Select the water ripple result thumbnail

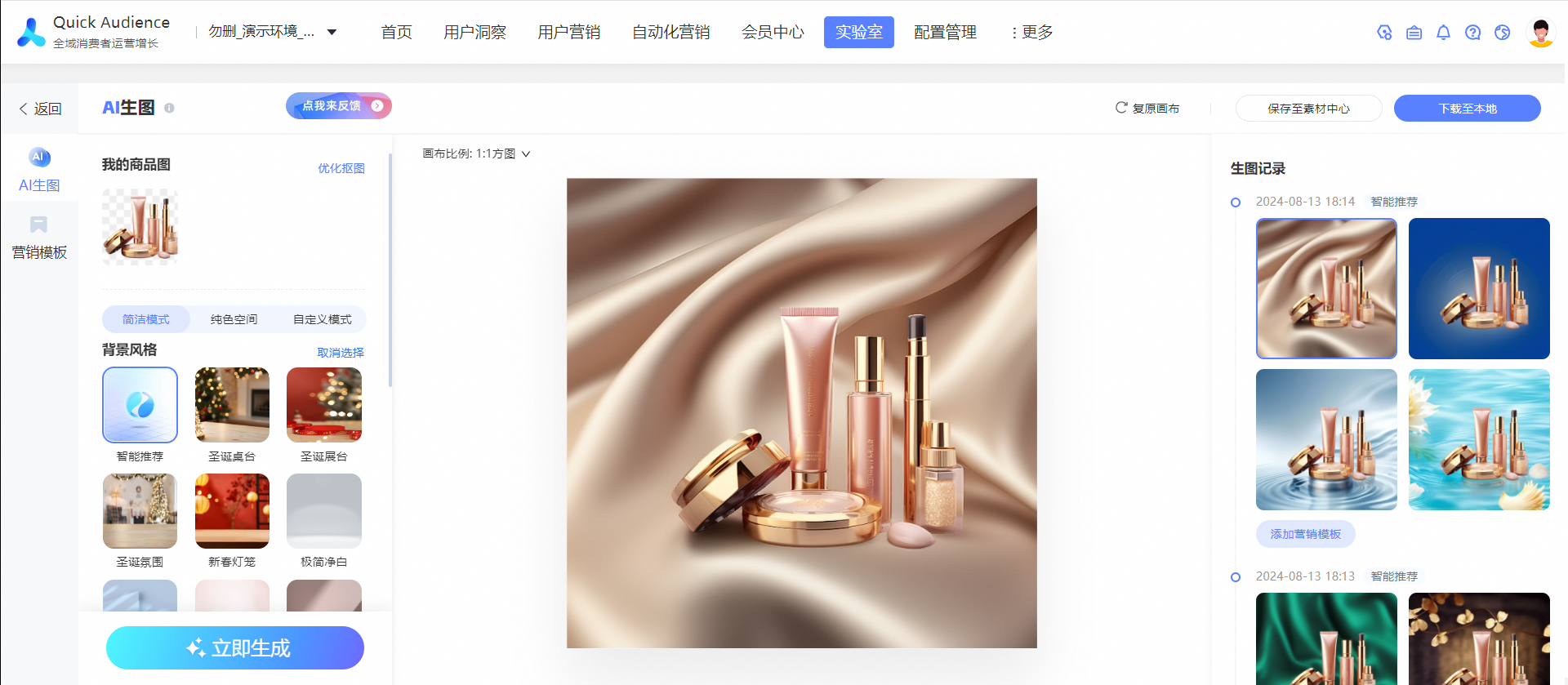(1326, 439)
